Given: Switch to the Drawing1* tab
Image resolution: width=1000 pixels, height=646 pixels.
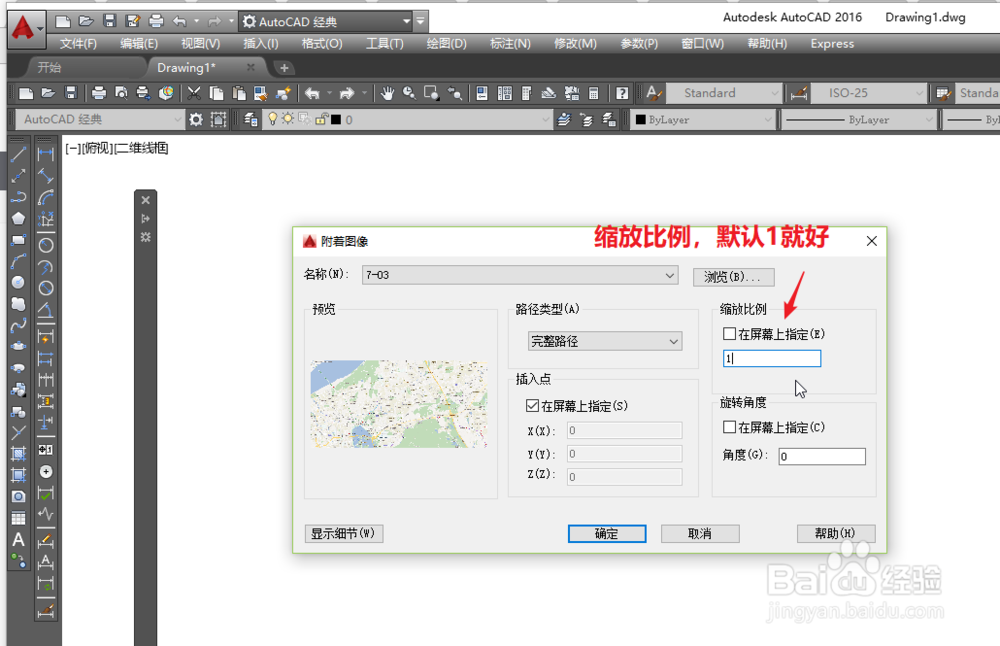Looking at the screenshot, I should point(186,67).
